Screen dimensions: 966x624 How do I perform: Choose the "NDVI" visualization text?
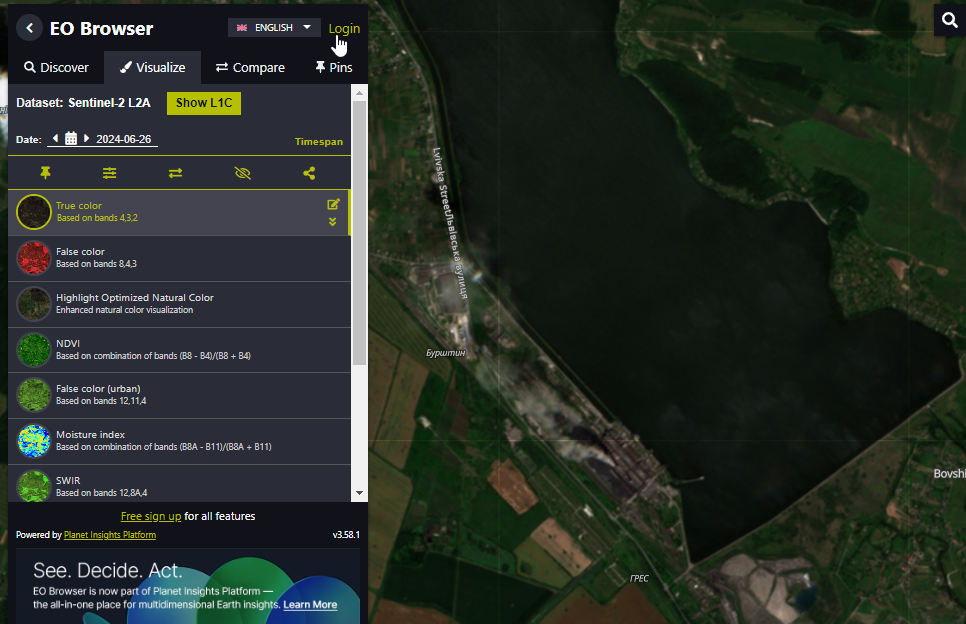click(68, 343)
